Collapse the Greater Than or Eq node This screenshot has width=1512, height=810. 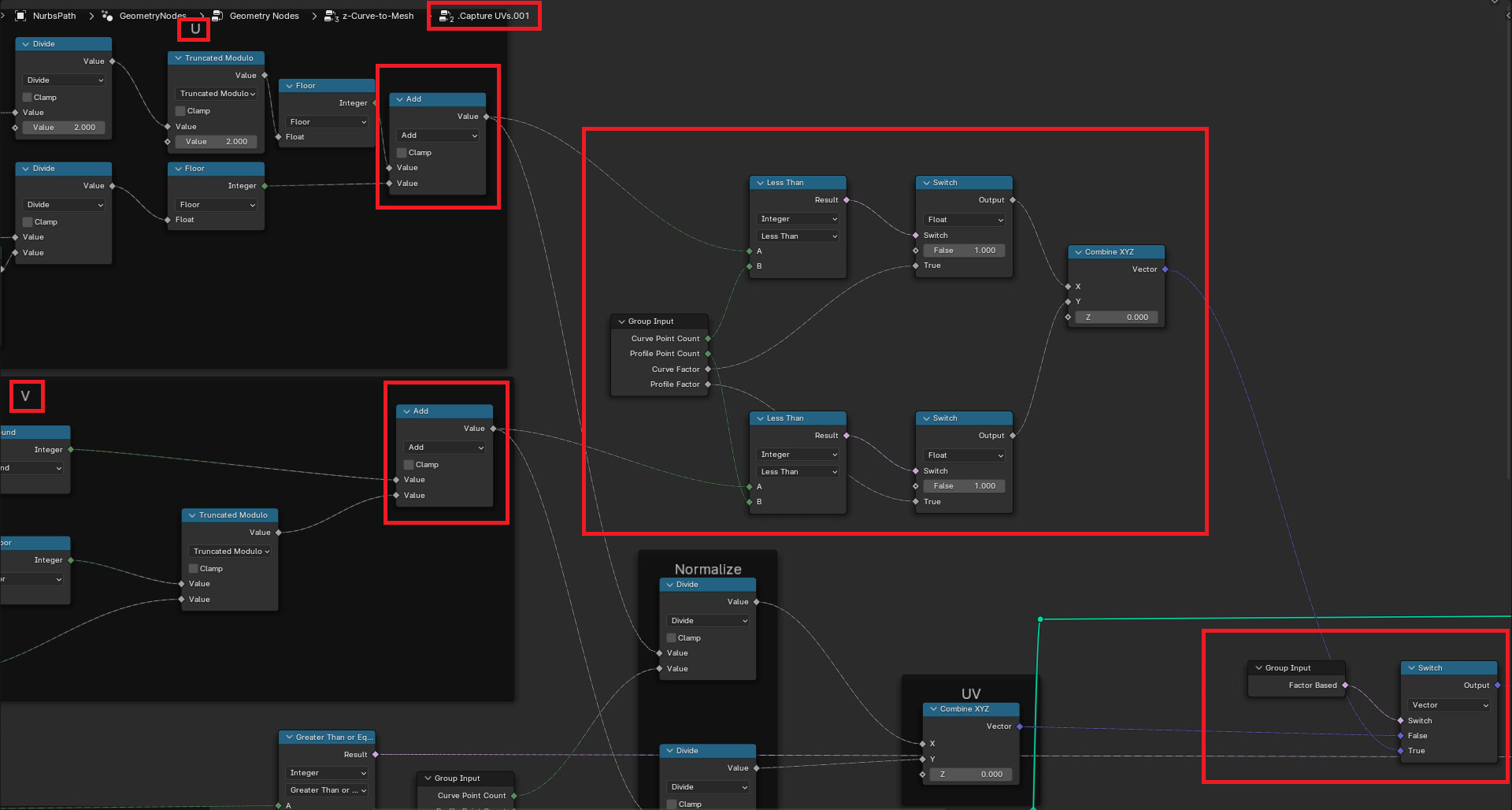(289, 738)
